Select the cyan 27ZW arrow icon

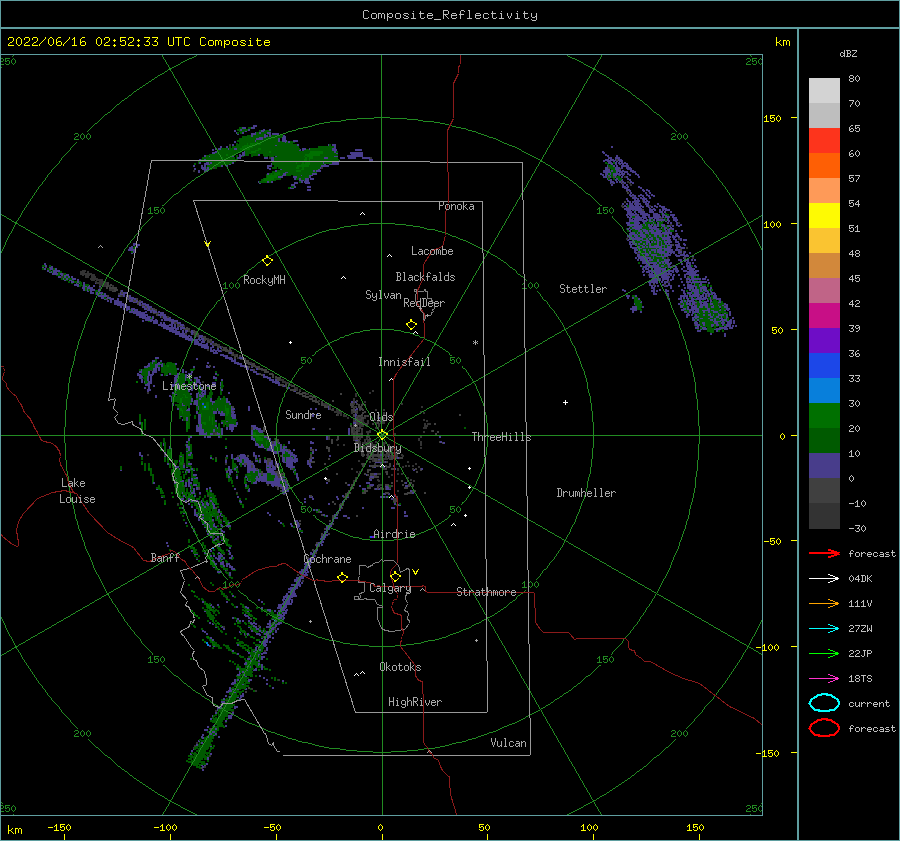coord(824,629)
